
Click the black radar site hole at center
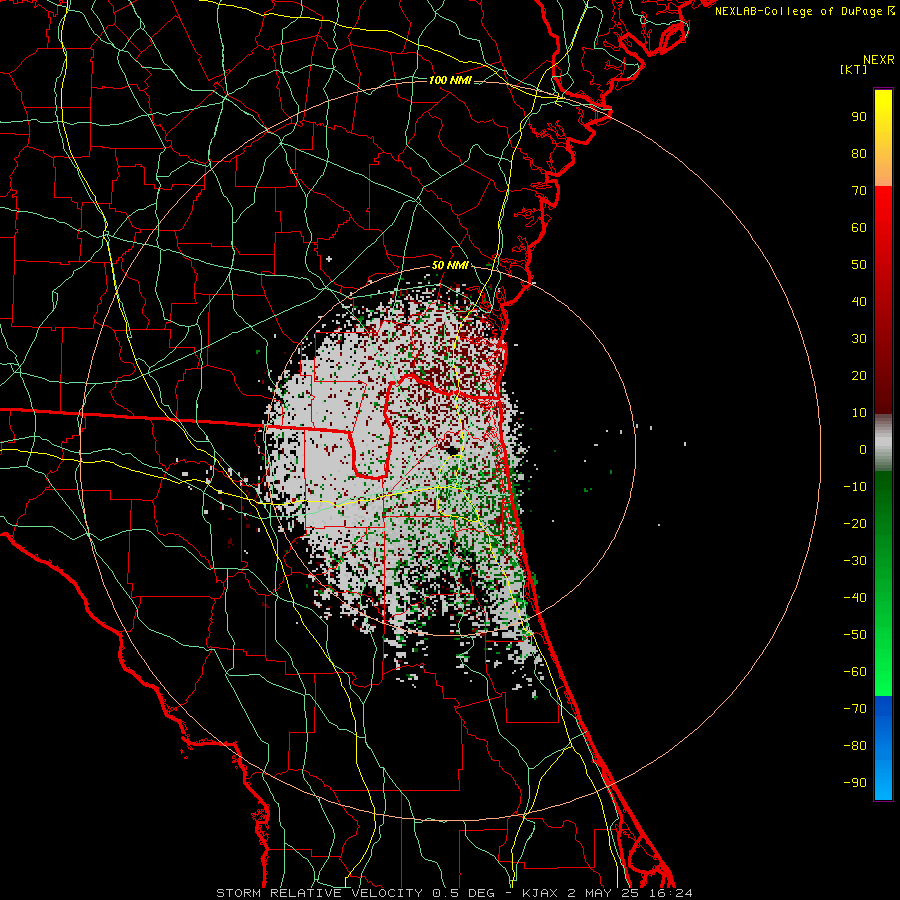tap(452, 450)
